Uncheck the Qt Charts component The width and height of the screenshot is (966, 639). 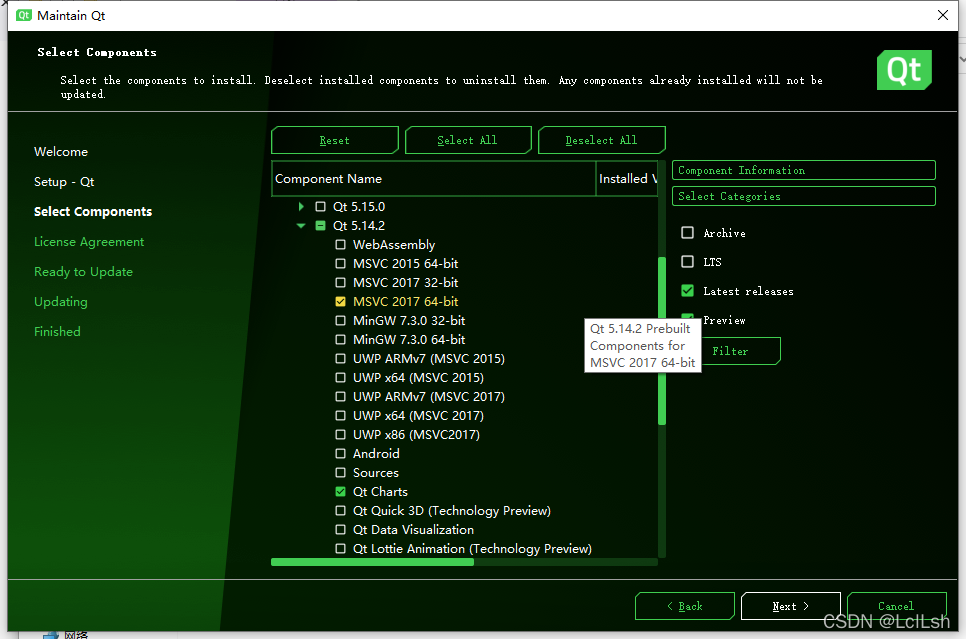[x=340, y=492]
